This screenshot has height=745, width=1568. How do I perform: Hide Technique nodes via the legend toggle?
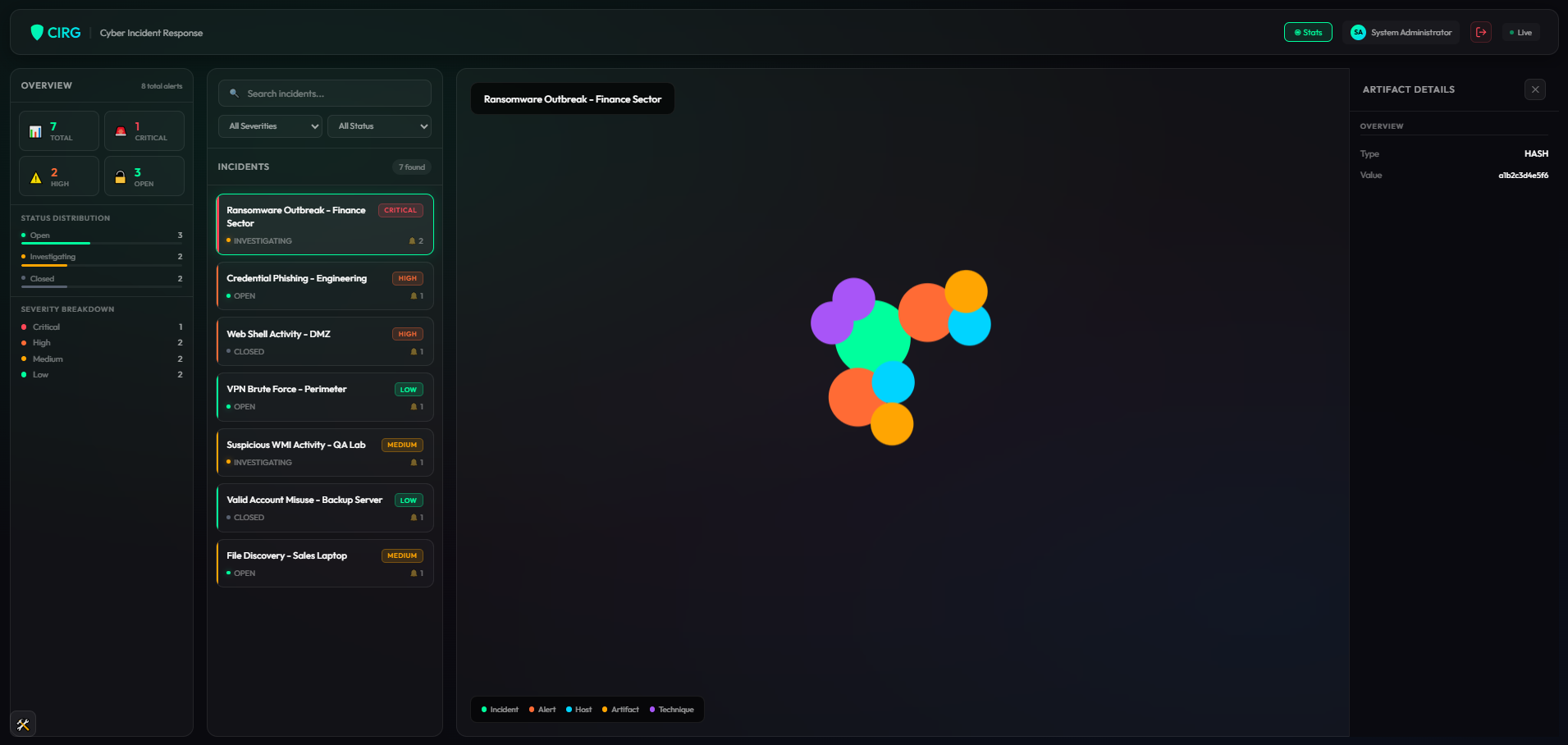tap(672, 710)
